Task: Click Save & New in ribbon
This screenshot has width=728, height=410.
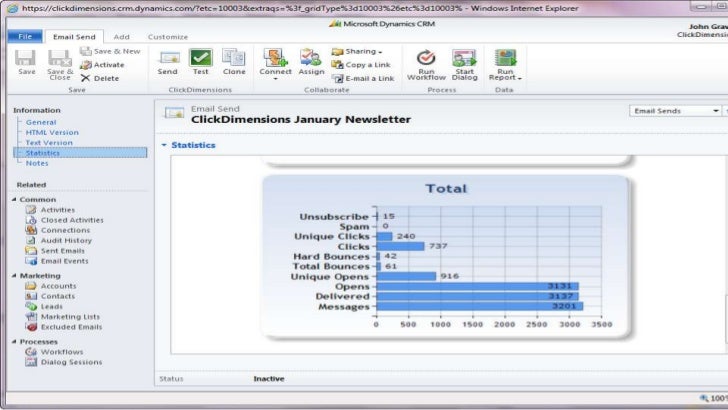Action: (x=110, y=51)
